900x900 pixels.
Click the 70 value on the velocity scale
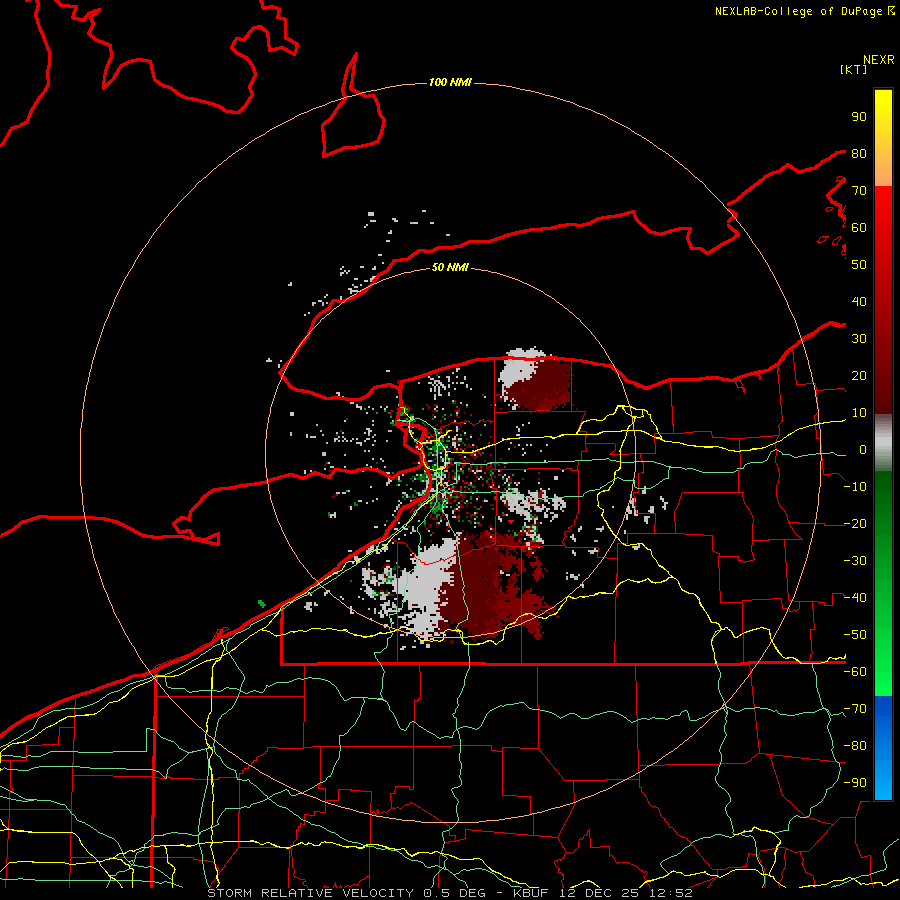coord(859,191)
